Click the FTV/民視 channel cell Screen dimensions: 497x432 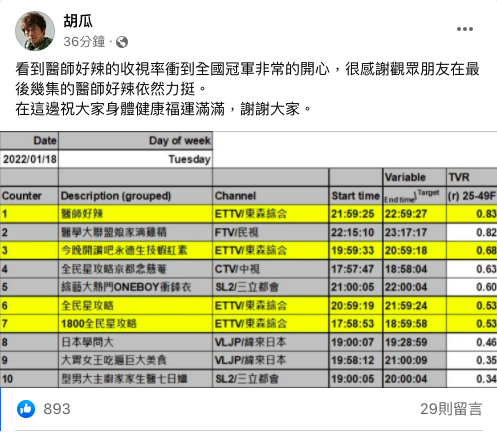click(271, 232)
